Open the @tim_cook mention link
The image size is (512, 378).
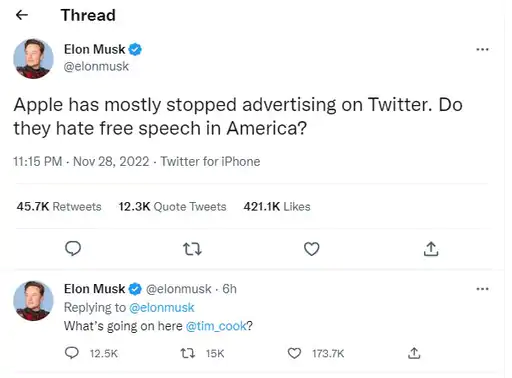click(x=216, y=326)
